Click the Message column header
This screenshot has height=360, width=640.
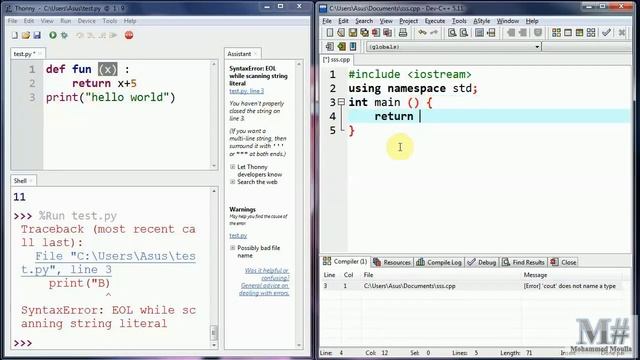click(x=535, y=275)
